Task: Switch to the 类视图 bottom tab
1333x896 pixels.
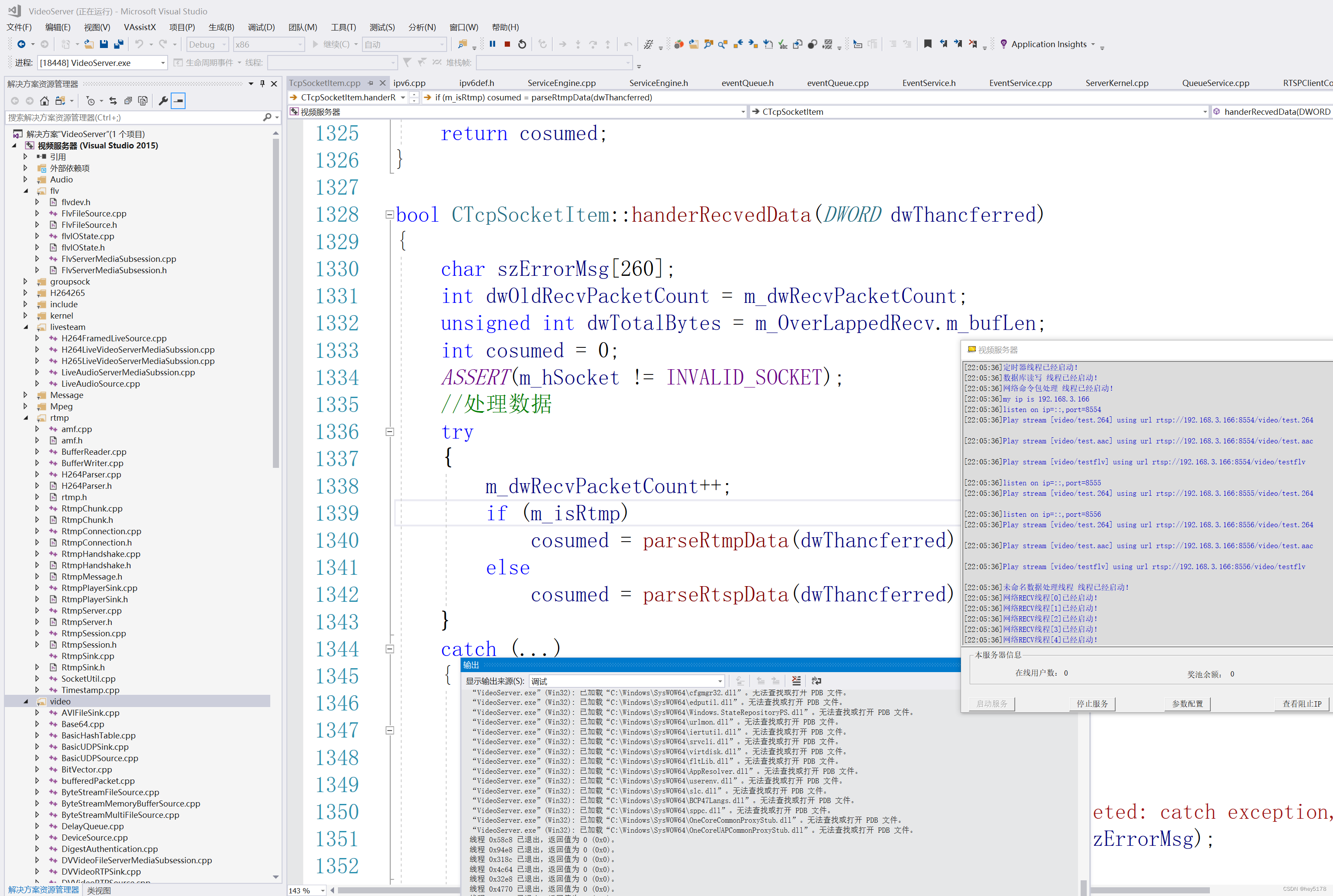Action: click(99, 890)
